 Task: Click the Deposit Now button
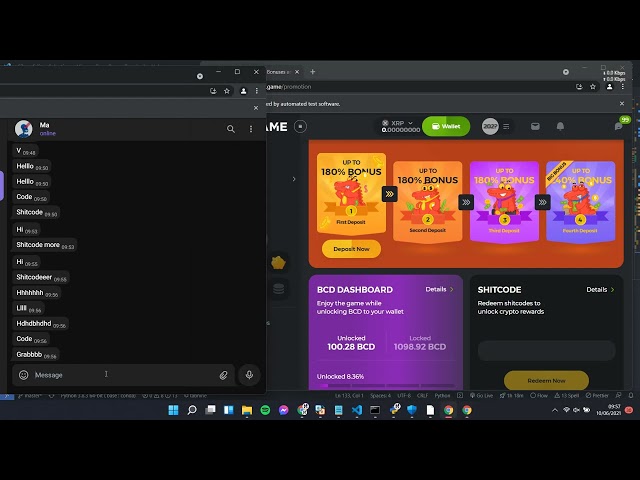351,249
